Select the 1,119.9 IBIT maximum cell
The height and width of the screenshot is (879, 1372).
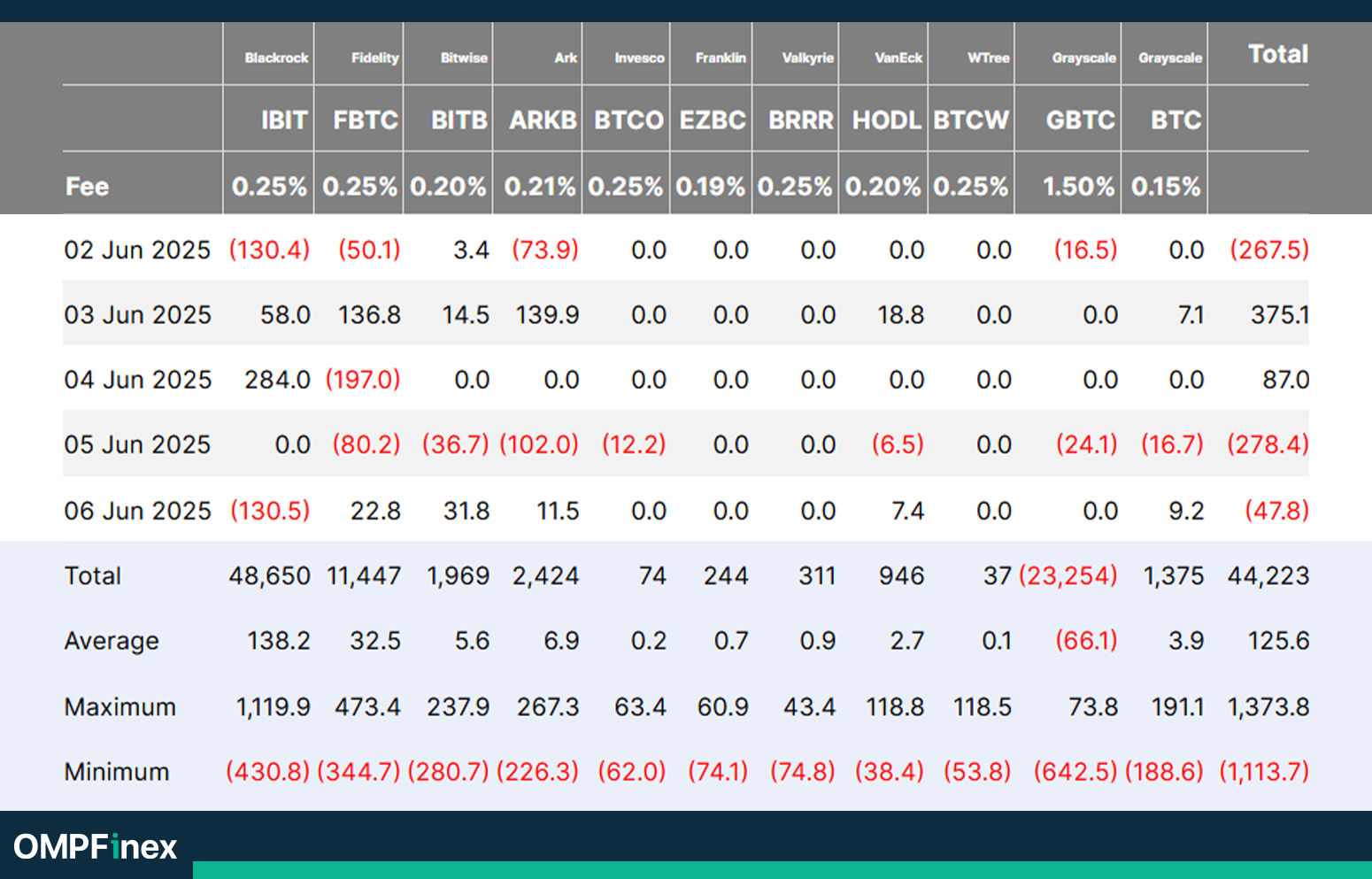point(273,707)
